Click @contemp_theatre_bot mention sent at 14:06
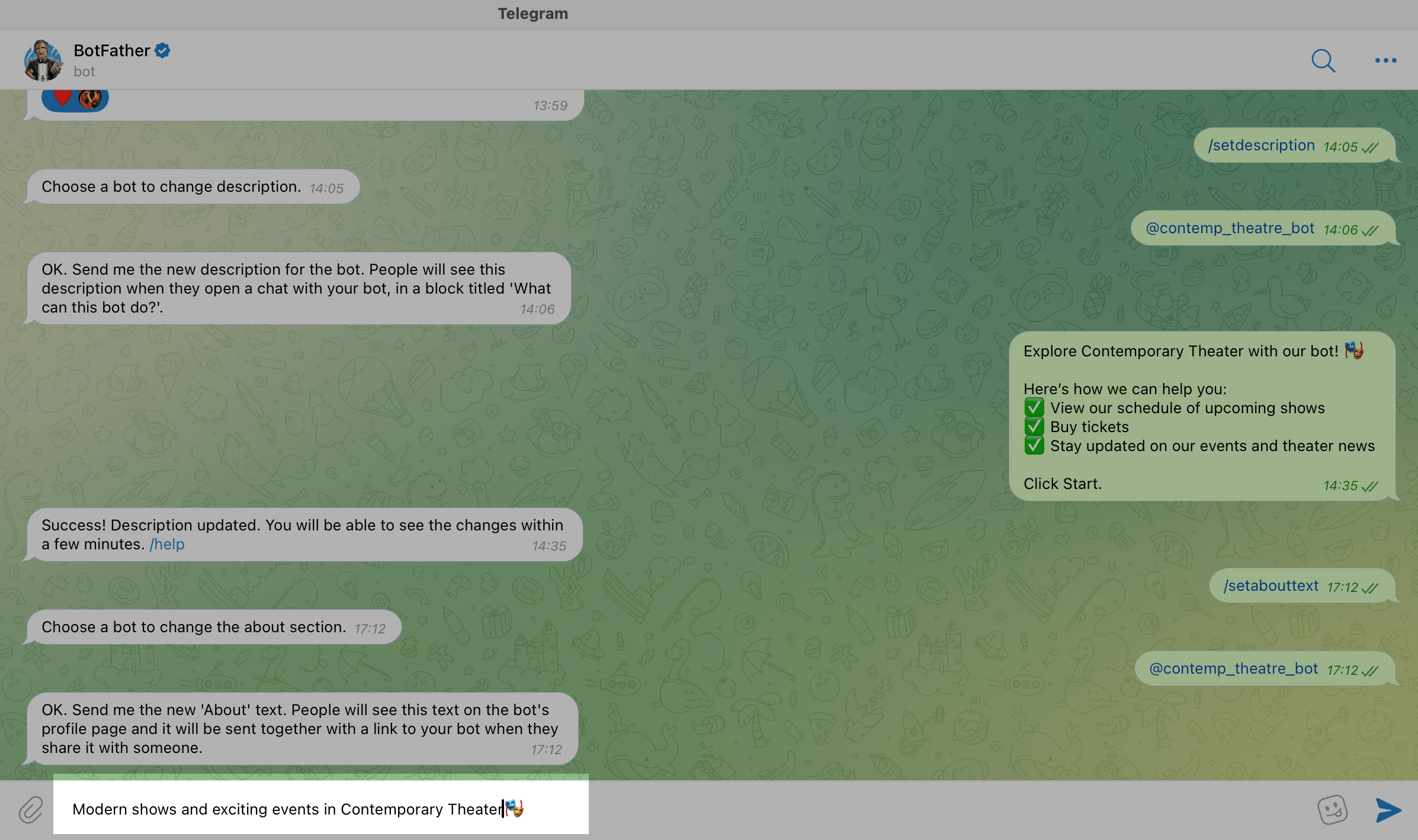 coord(1230,228)
